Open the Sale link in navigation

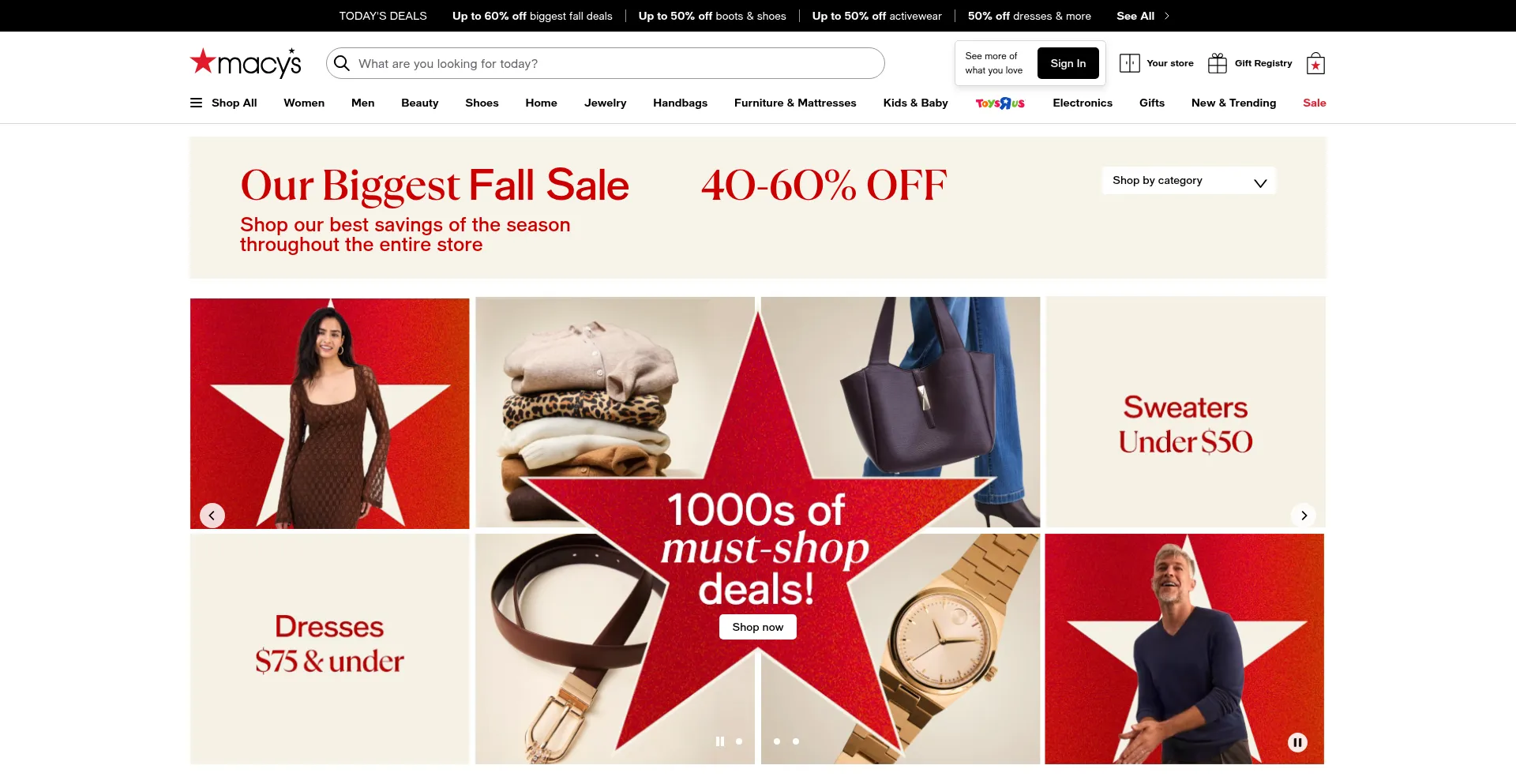click(x=1315, y=103)
